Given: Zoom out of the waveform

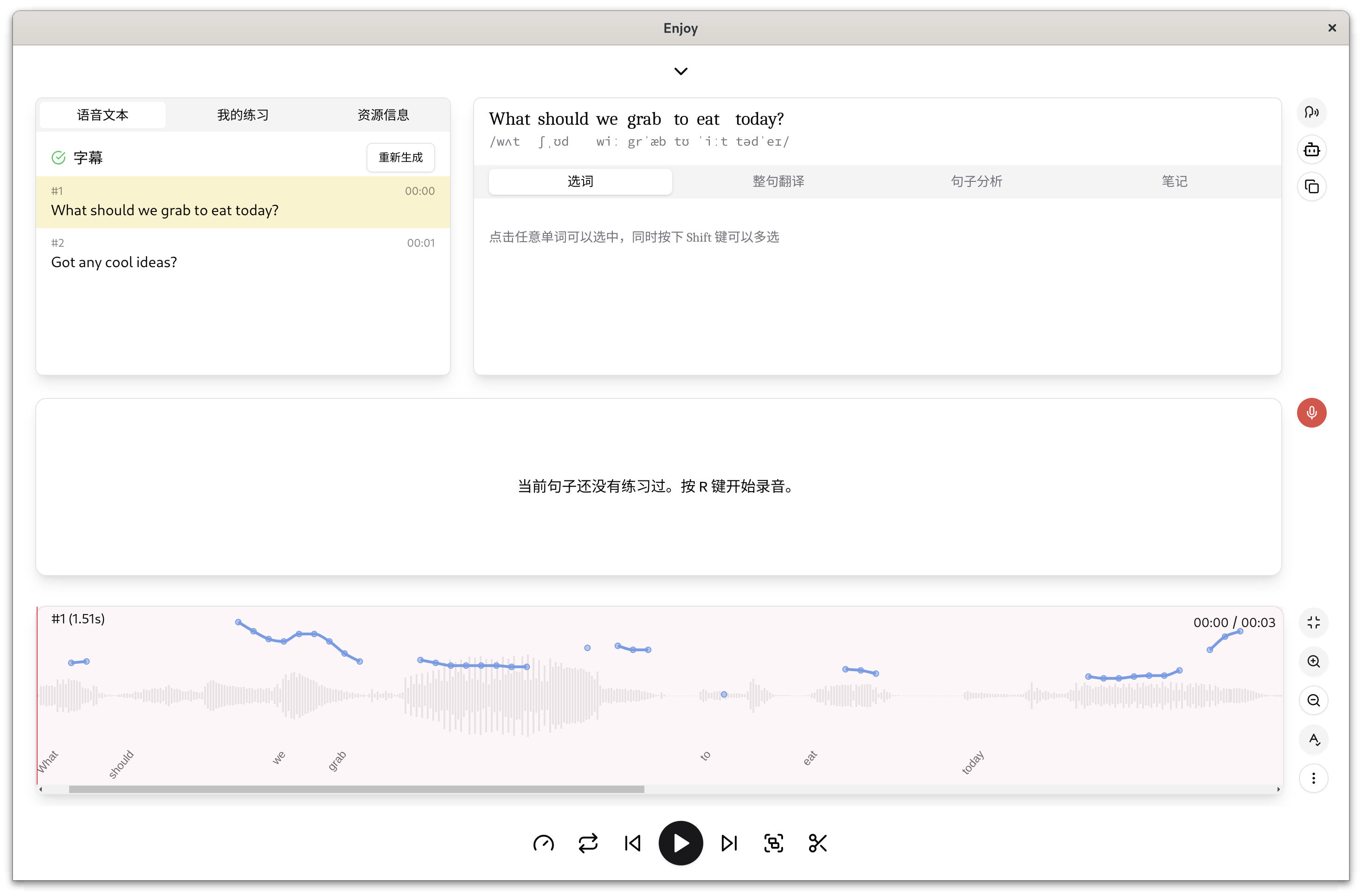Looking at the screenshot, I should (x=1313, y=700).
